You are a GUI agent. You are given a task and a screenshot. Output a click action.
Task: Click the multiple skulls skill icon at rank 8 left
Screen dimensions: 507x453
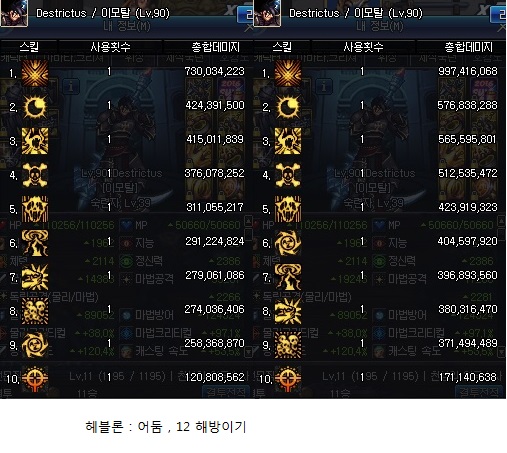click(x=35, y=311)
